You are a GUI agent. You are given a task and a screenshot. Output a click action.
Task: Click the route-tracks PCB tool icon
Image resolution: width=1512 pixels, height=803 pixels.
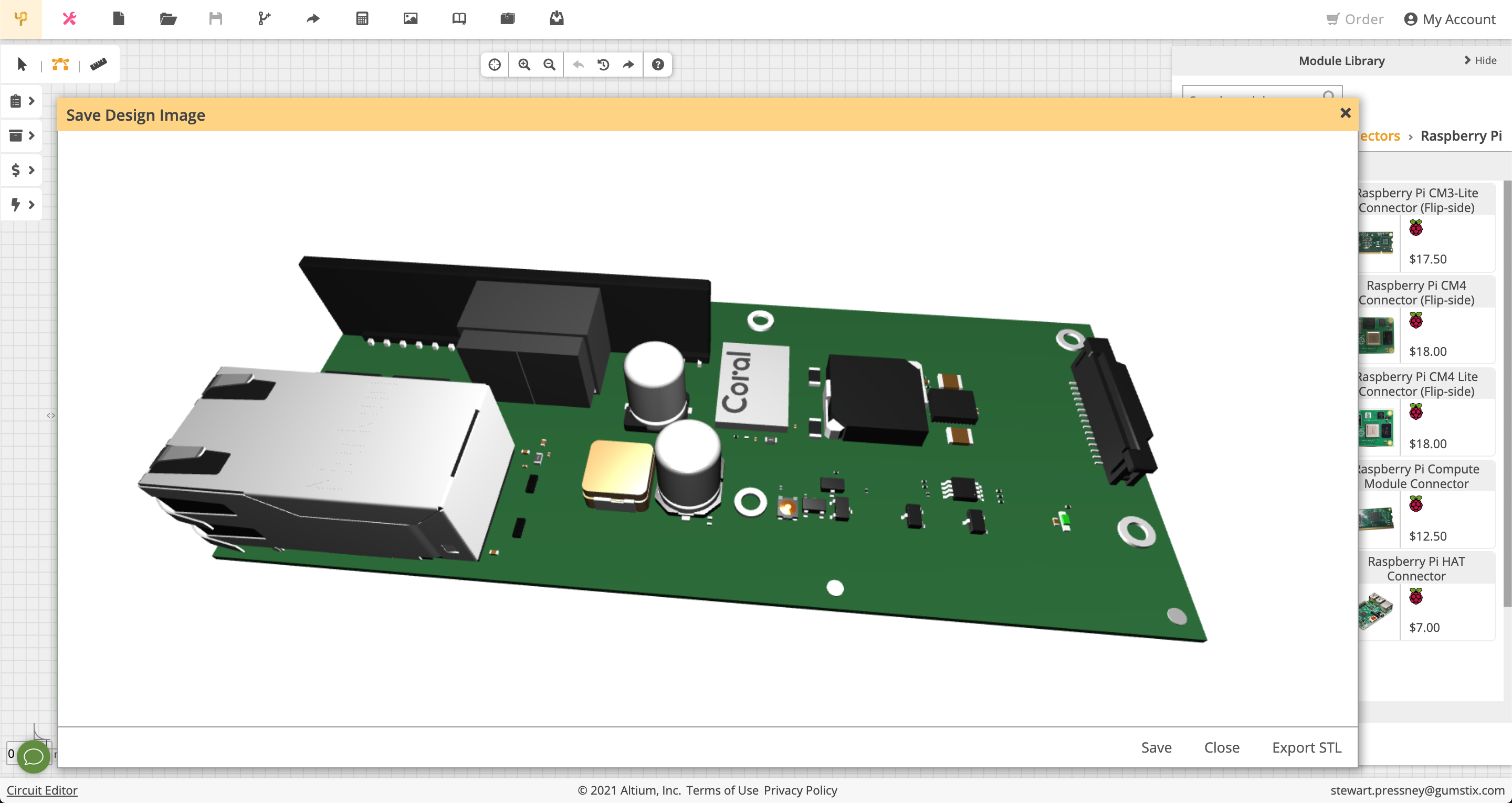[x=60, y=64]
